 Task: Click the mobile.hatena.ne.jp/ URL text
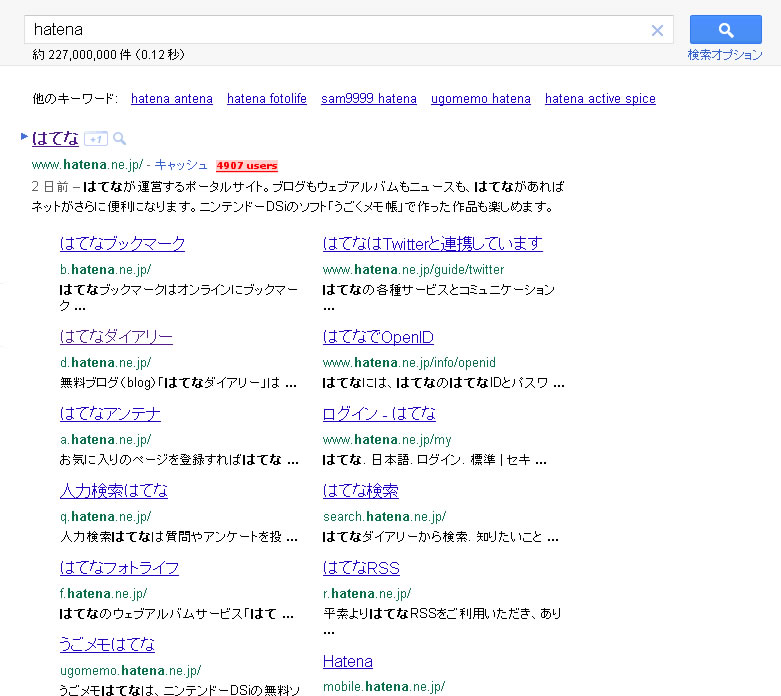coord(384,687)
